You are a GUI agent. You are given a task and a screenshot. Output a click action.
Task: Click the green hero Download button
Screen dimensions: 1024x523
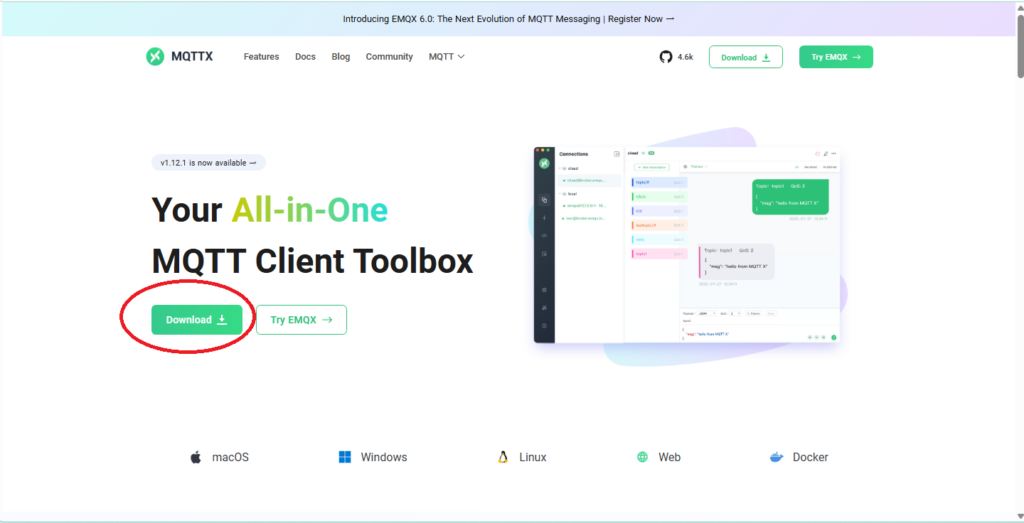click(x=197, y=320)
